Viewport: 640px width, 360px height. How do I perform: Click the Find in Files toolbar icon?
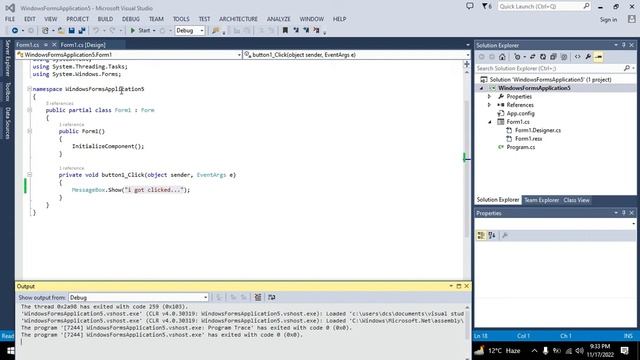(216, 31)
